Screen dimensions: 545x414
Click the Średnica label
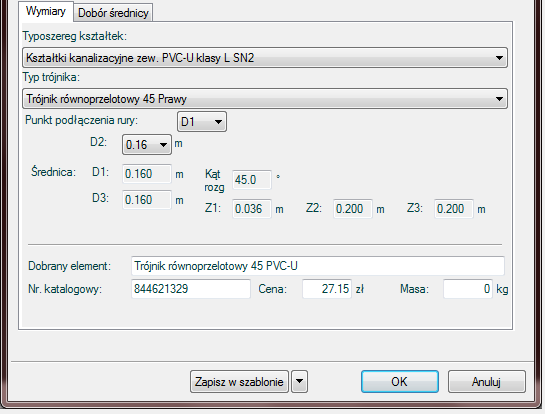pos(54,172)
